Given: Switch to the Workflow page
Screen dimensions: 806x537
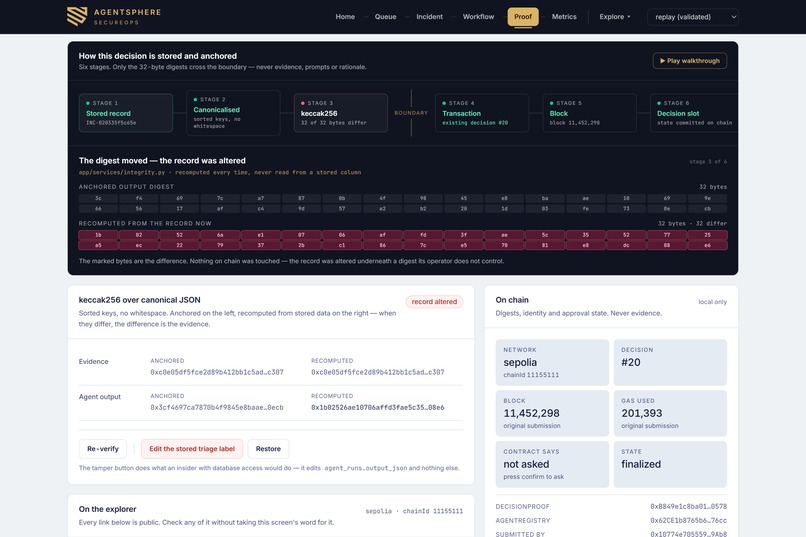Looking at the screenshot, I should 478,17.
